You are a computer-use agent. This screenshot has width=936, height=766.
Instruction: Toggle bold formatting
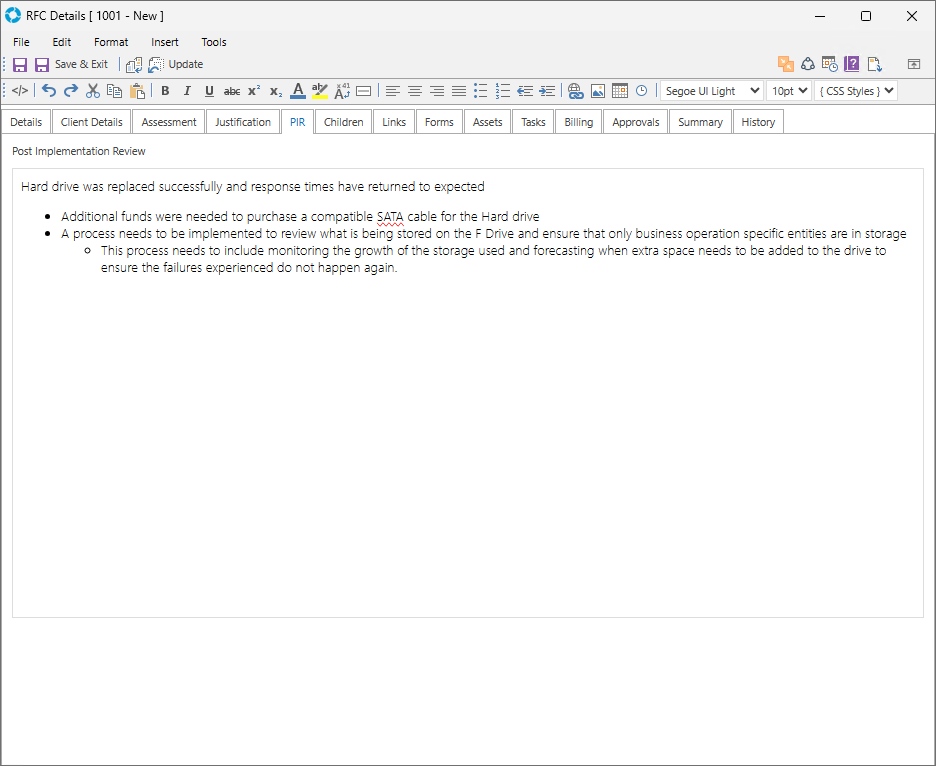[x=165, y=91]
